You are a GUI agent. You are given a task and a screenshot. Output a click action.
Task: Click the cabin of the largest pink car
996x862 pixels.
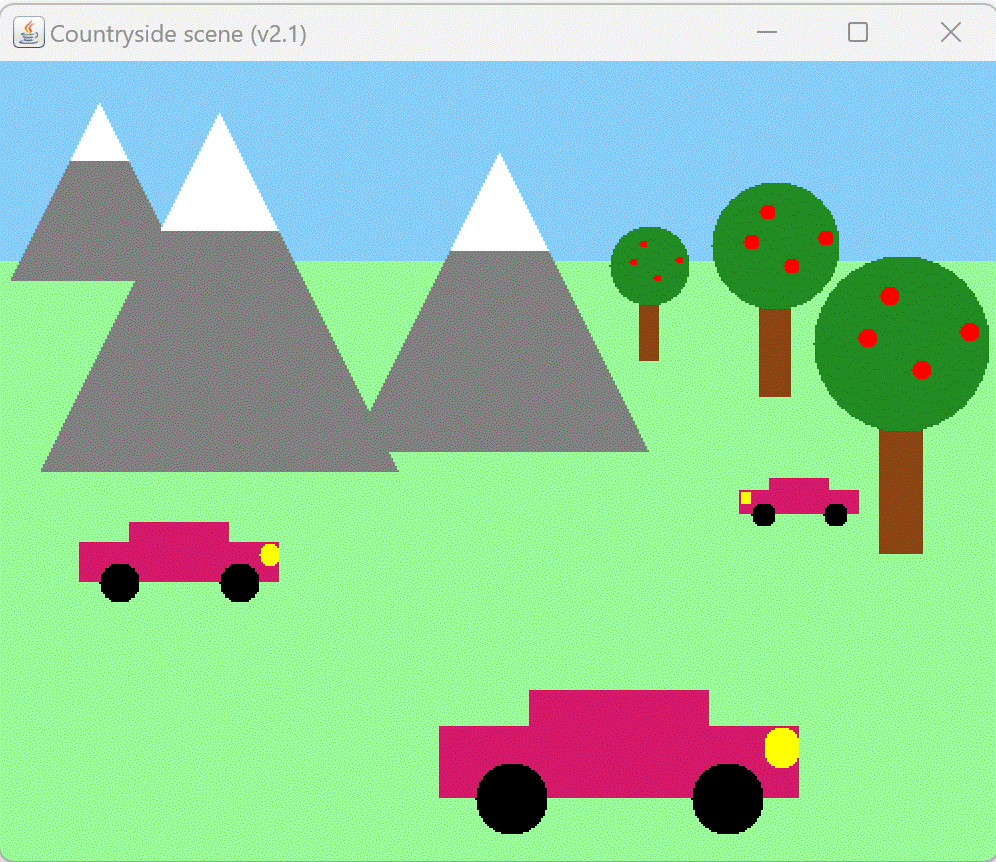619,708
